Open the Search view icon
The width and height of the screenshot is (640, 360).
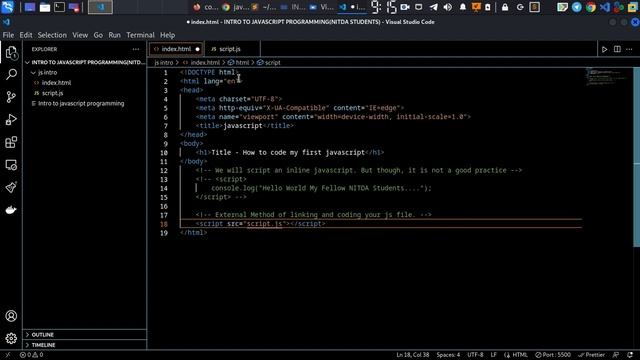click(x=11, y=74)
